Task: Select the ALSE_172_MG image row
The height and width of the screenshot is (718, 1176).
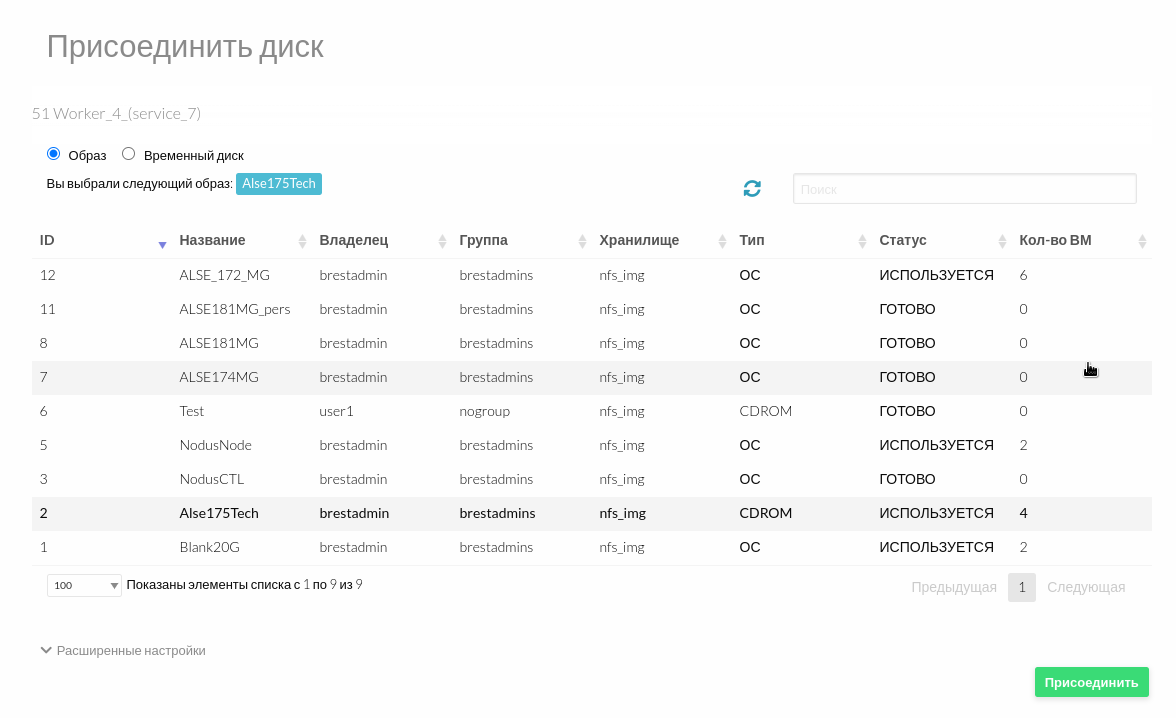Action: point(224,275)
